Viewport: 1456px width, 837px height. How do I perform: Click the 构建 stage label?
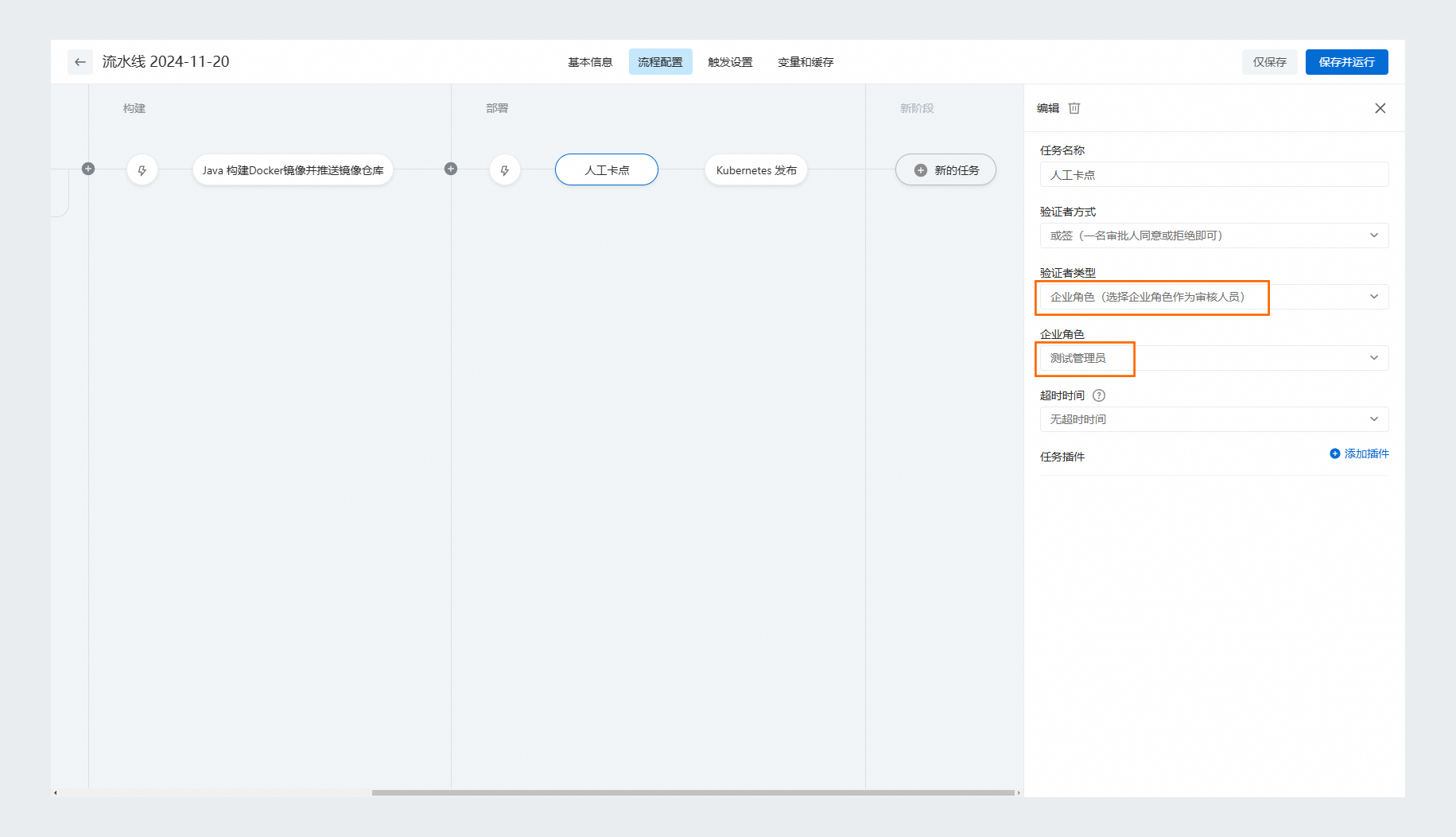[134, 108]
